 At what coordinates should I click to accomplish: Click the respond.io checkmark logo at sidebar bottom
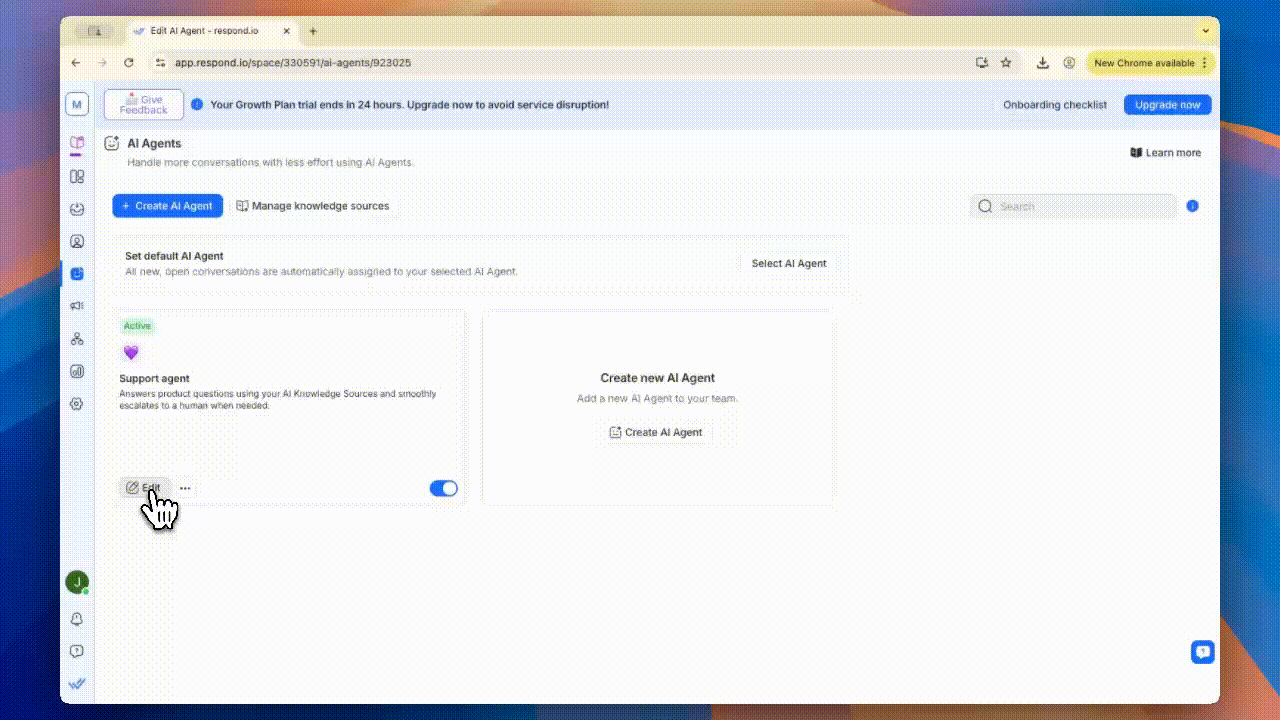tap(77, 684)
